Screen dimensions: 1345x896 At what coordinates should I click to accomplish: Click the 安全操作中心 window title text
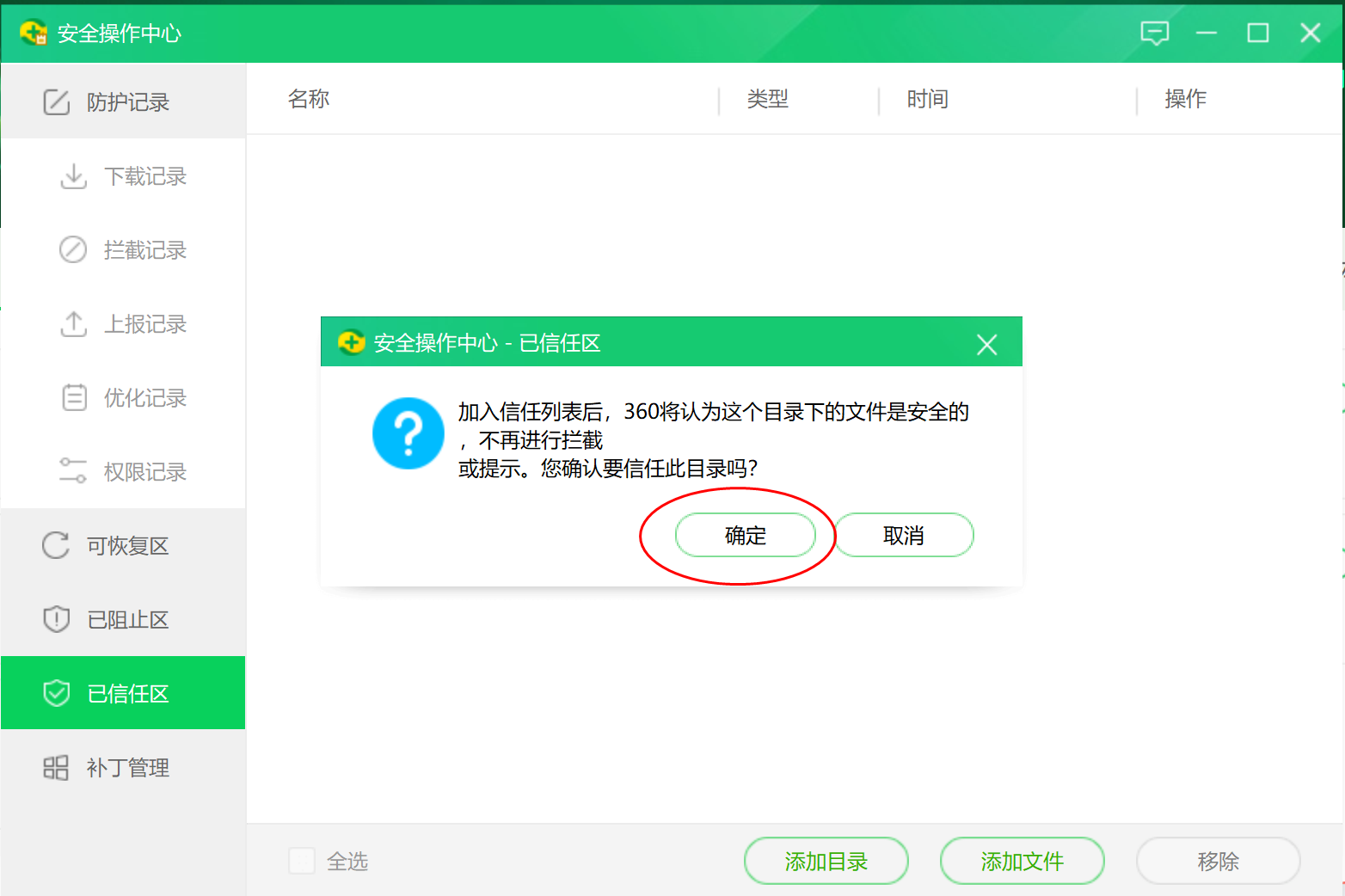point(120,34)
